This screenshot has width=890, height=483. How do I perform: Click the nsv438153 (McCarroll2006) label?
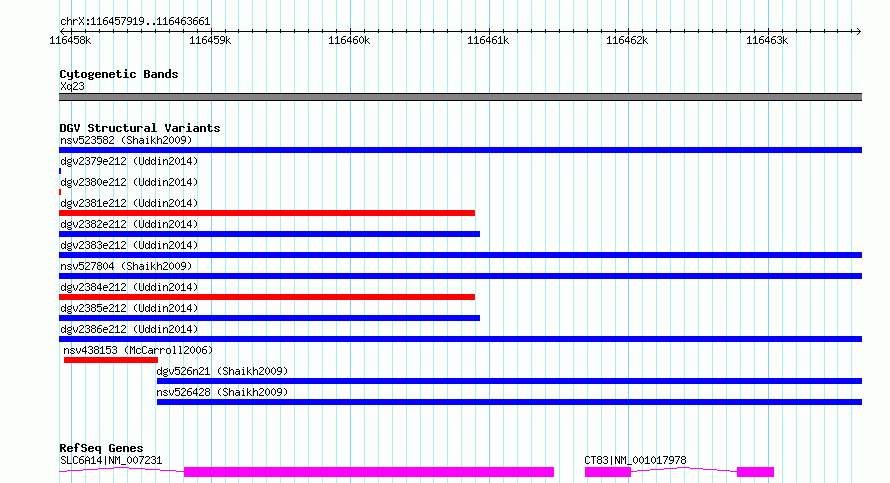tap(138, 350)
